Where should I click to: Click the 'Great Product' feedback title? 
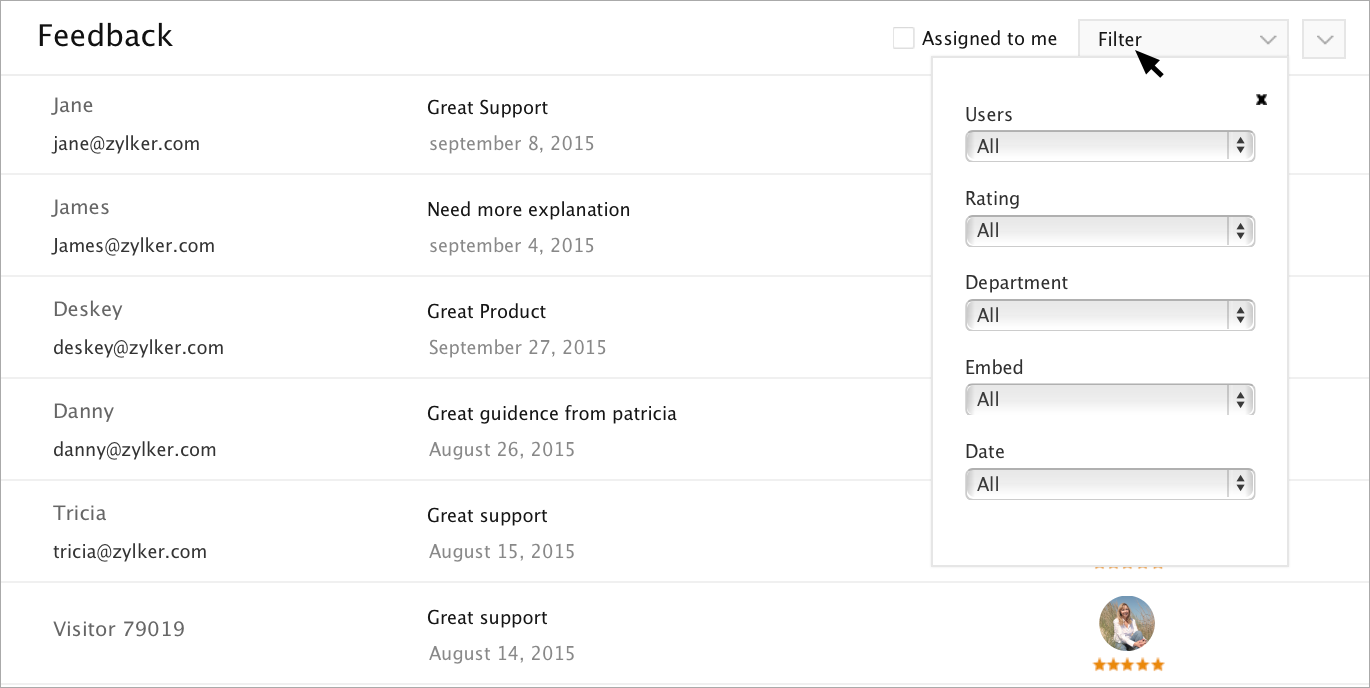[486, 312]
